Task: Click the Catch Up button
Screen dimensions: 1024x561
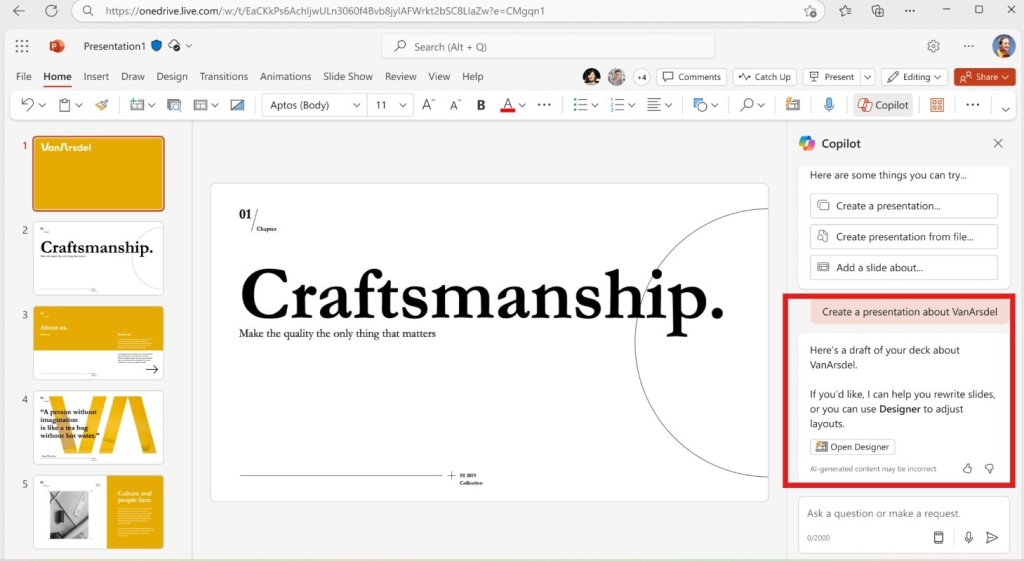Action: click(x=764, y=76)
